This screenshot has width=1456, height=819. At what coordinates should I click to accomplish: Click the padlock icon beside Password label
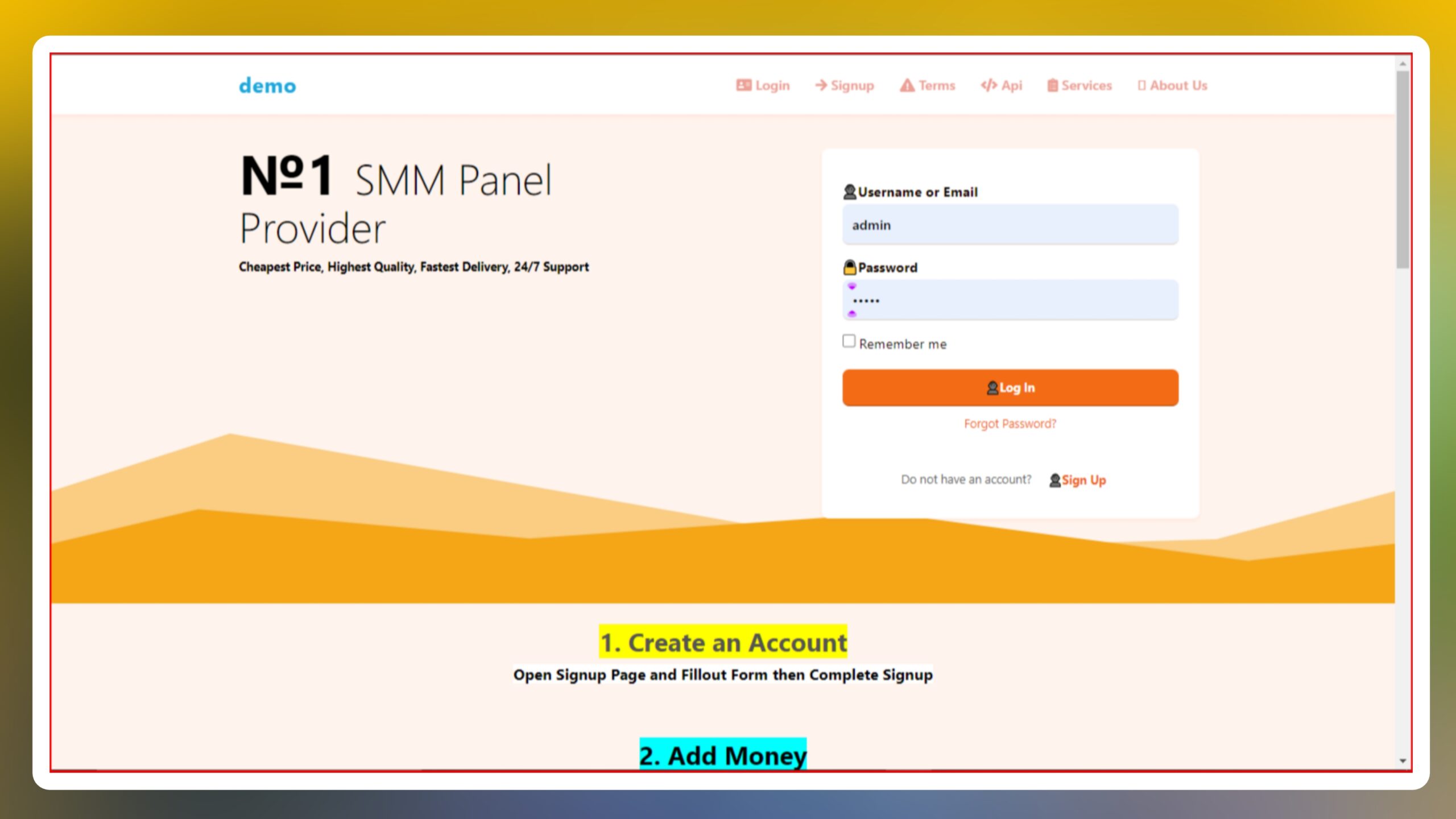pos(850,267)
